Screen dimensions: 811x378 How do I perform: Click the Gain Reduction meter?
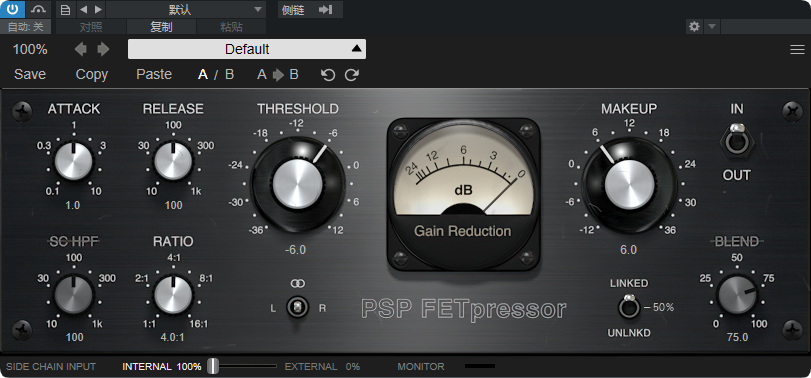[x=463, y=194]
